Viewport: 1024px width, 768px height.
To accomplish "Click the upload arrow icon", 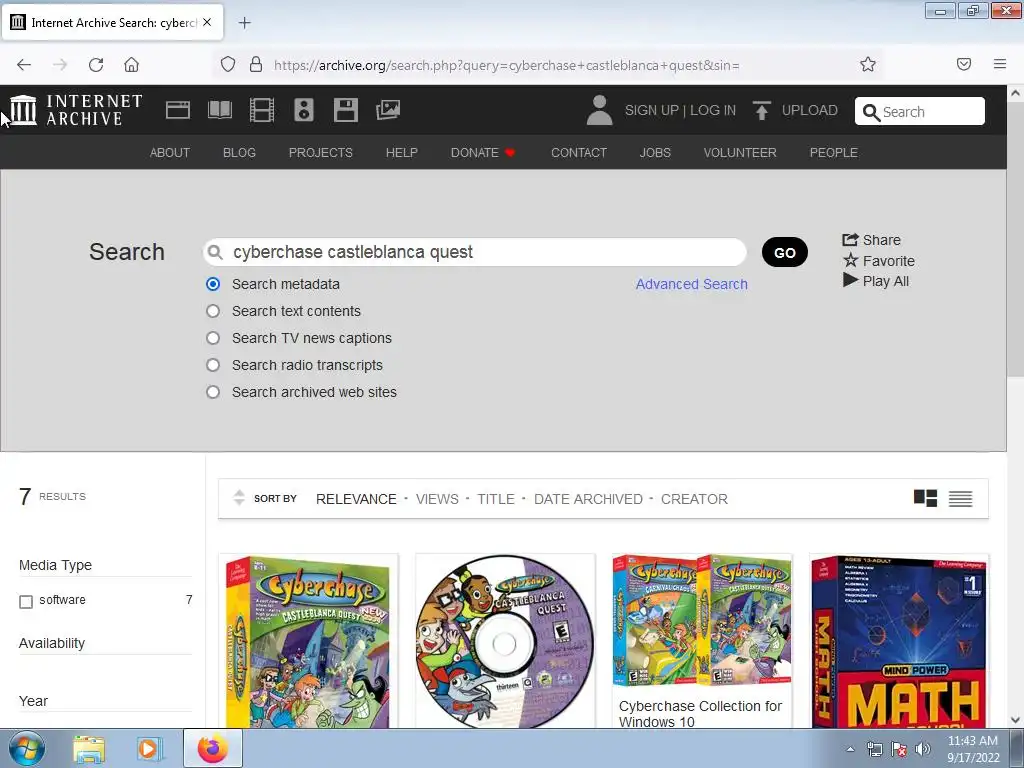I will 761,110.
